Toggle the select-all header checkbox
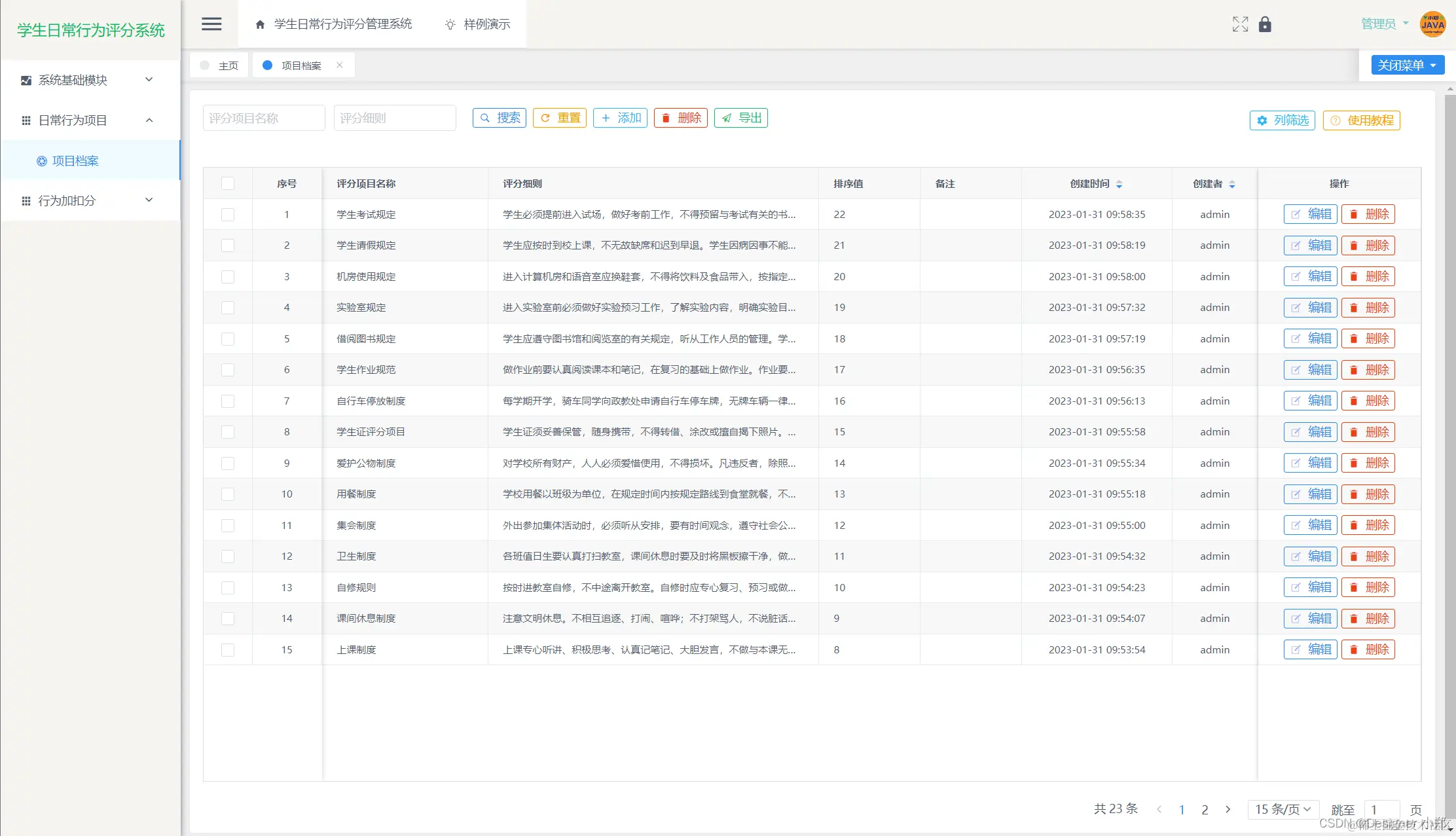Image resolution: width=1456 pixels, height=836 pixels. 228,183
